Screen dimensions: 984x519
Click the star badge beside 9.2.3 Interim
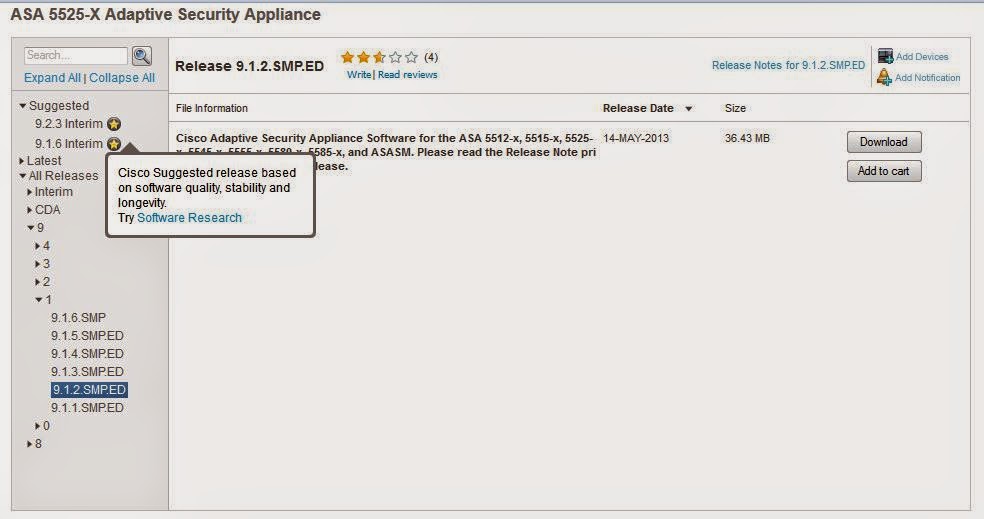(114, 124)
